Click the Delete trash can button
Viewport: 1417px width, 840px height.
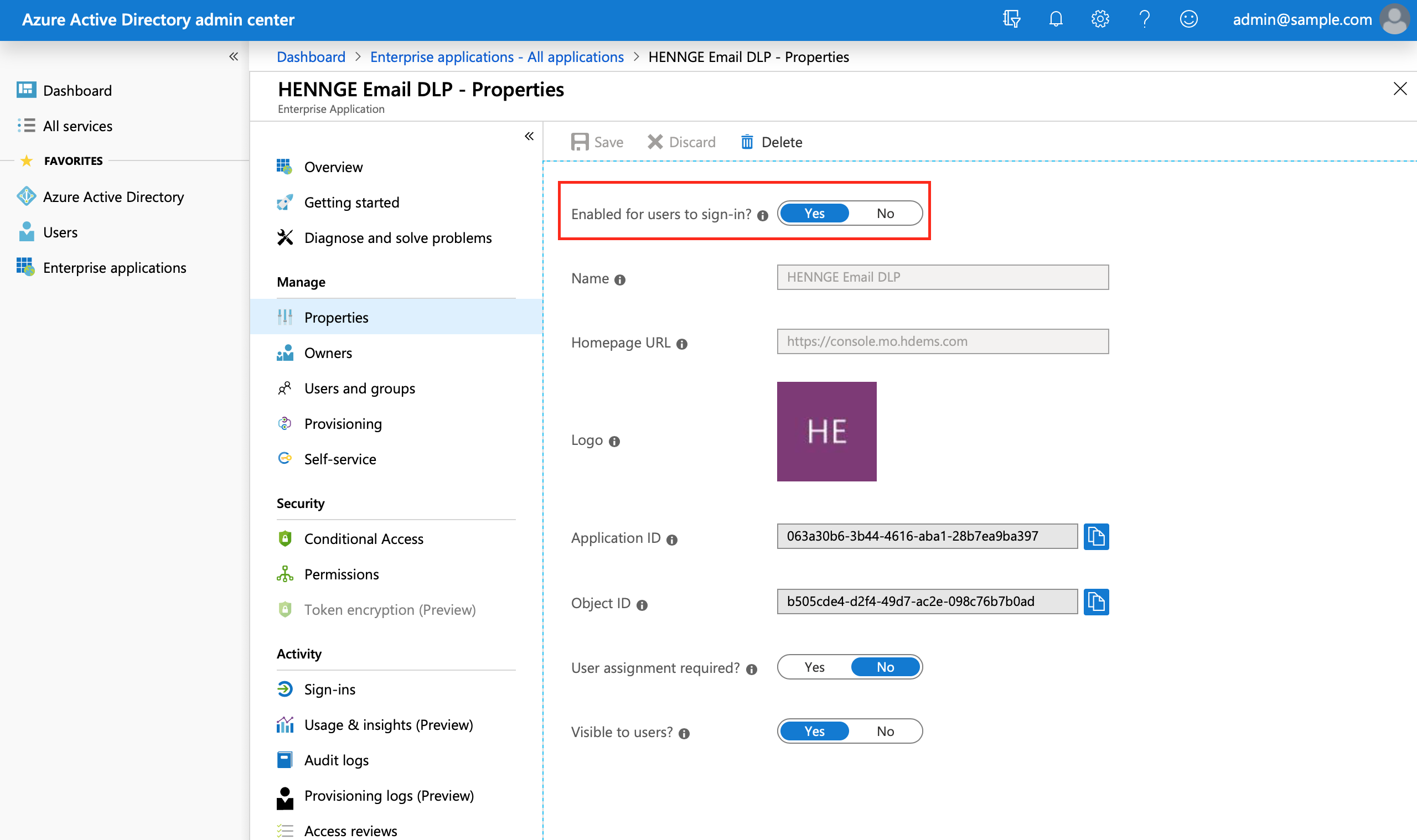pyautogui.click(x=771, y=142)
